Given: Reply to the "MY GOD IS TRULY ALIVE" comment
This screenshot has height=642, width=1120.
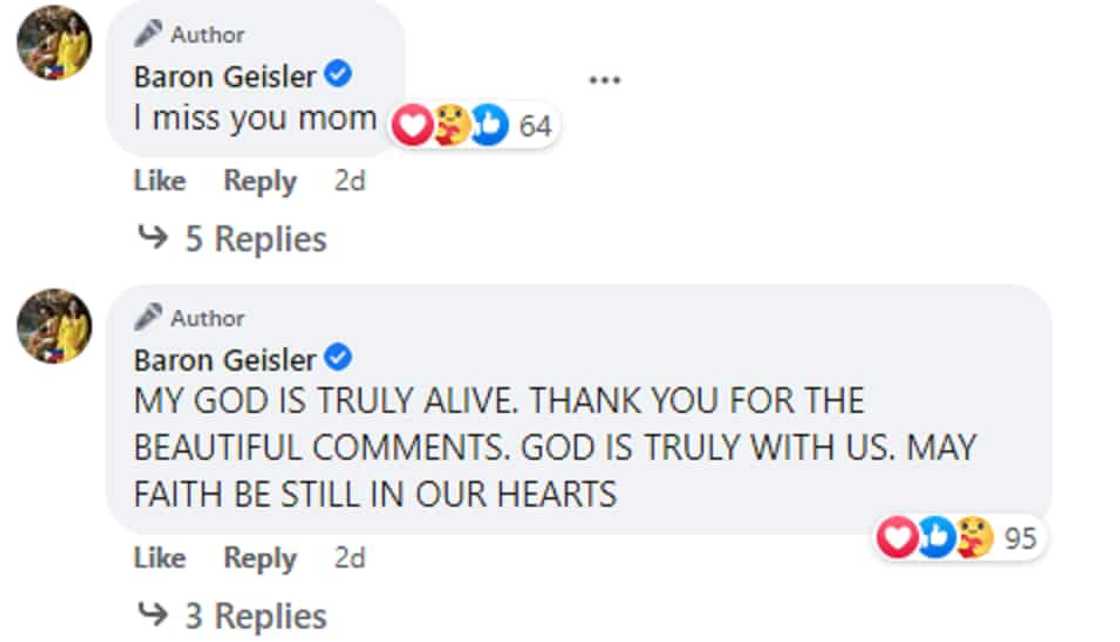Looking at the screenshot, I should (260, 558).
